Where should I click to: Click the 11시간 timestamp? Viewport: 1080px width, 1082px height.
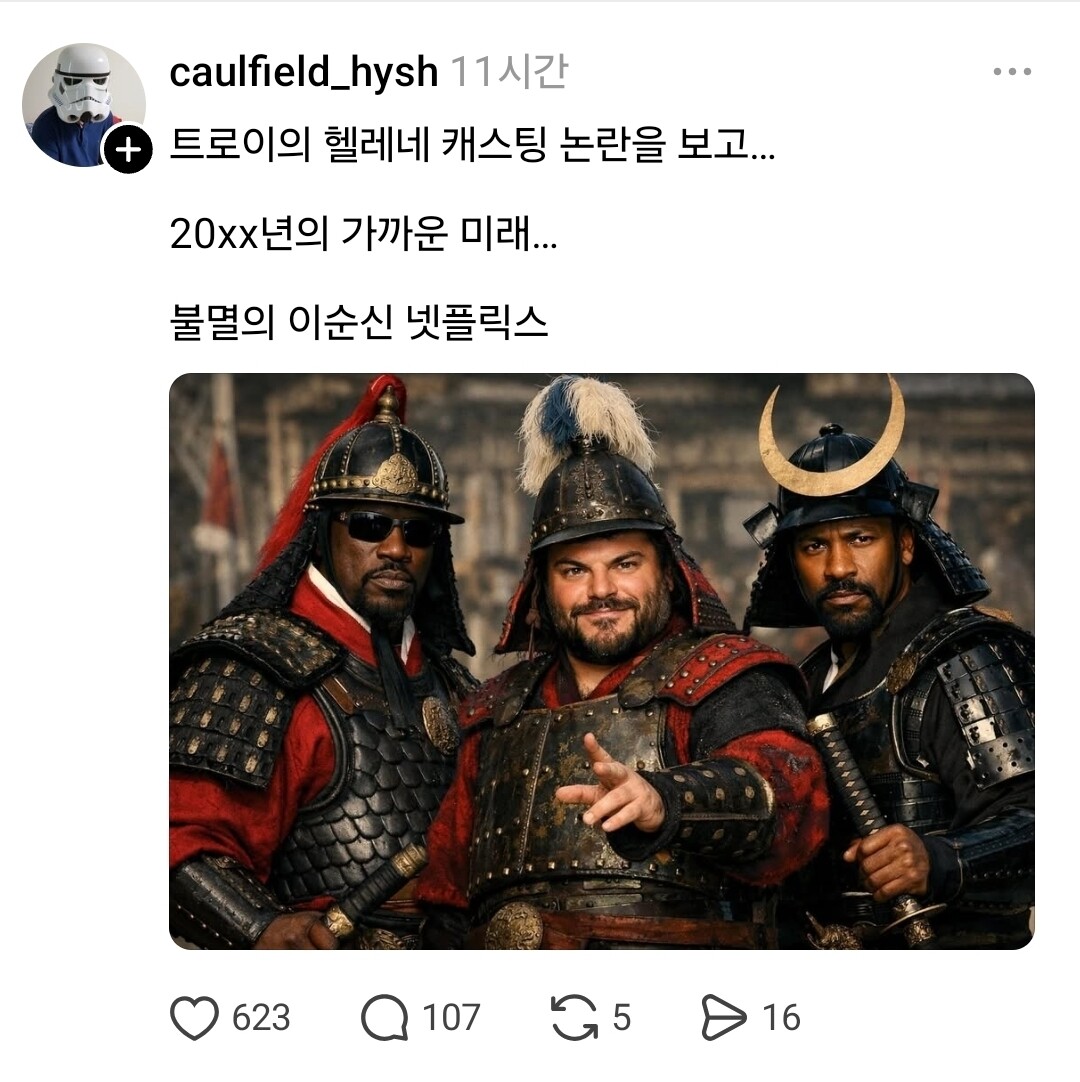[x=509, y=72]
